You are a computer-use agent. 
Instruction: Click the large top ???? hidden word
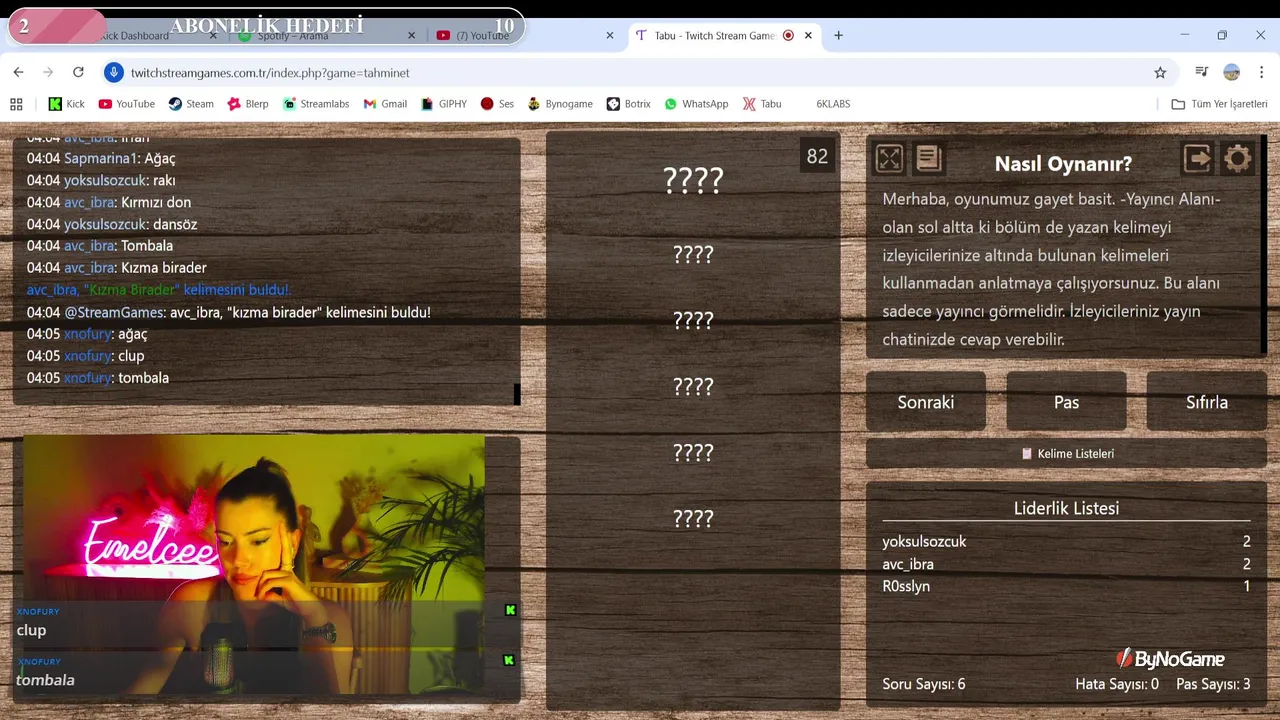click(693, 180)
